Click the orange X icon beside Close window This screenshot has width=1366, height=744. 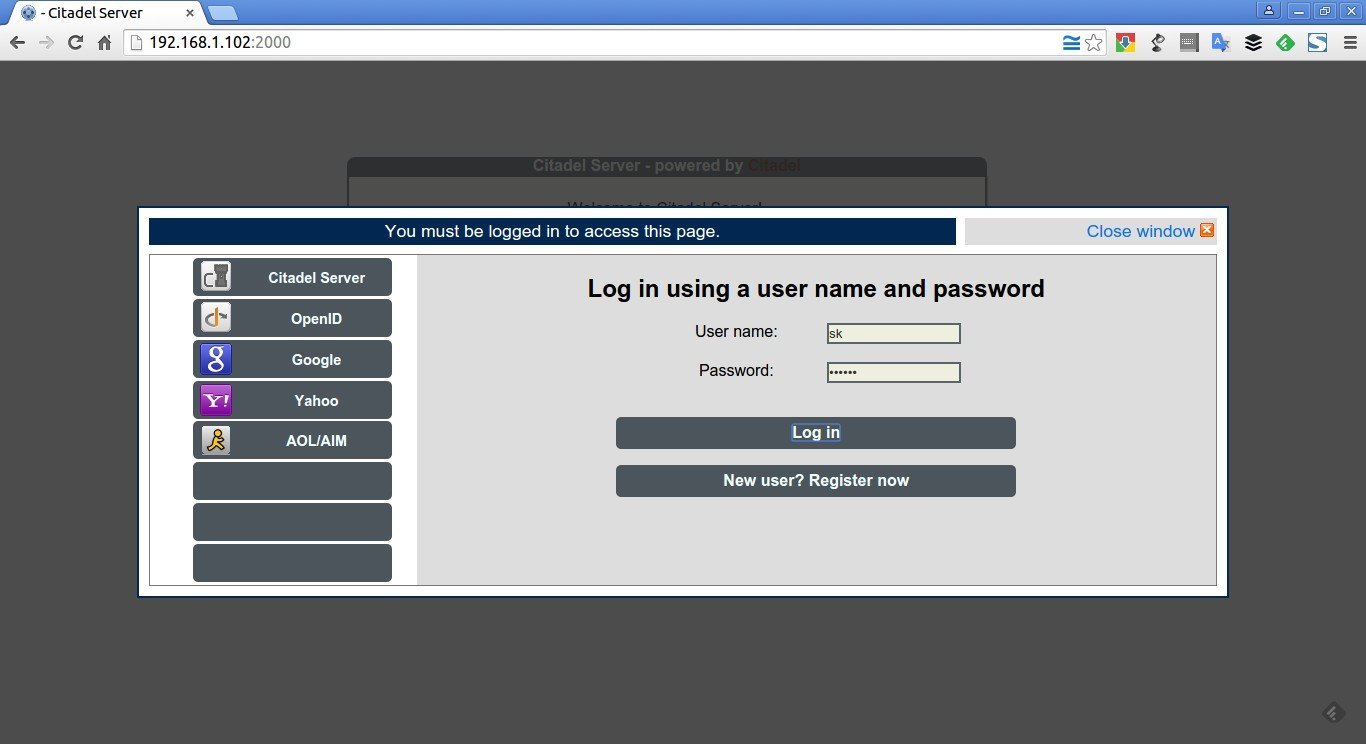[x=1207, y=230]
